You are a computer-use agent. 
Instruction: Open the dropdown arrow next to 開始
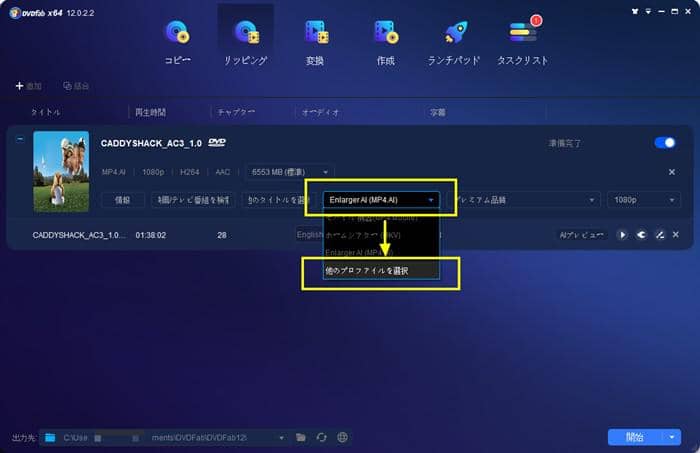point(672,437)
